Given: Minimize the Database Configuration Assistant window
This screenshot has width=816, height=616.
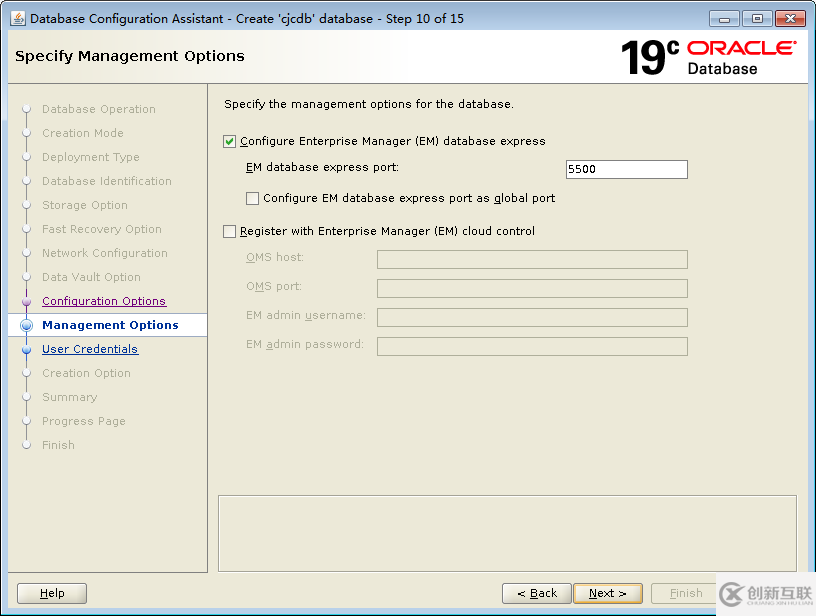Looking at the screenshot, I should click(x=724, y=19).
